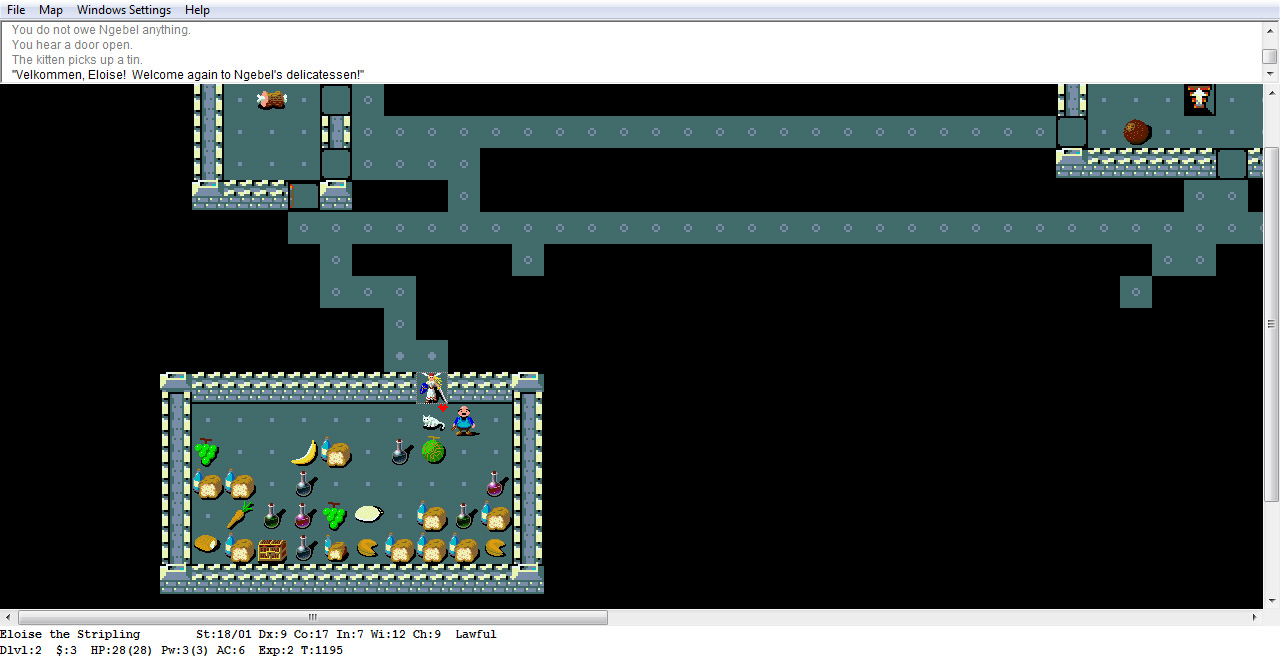Click the upward staircase tile
This screenshot has width=1280, height=658.
[1199, 98]
